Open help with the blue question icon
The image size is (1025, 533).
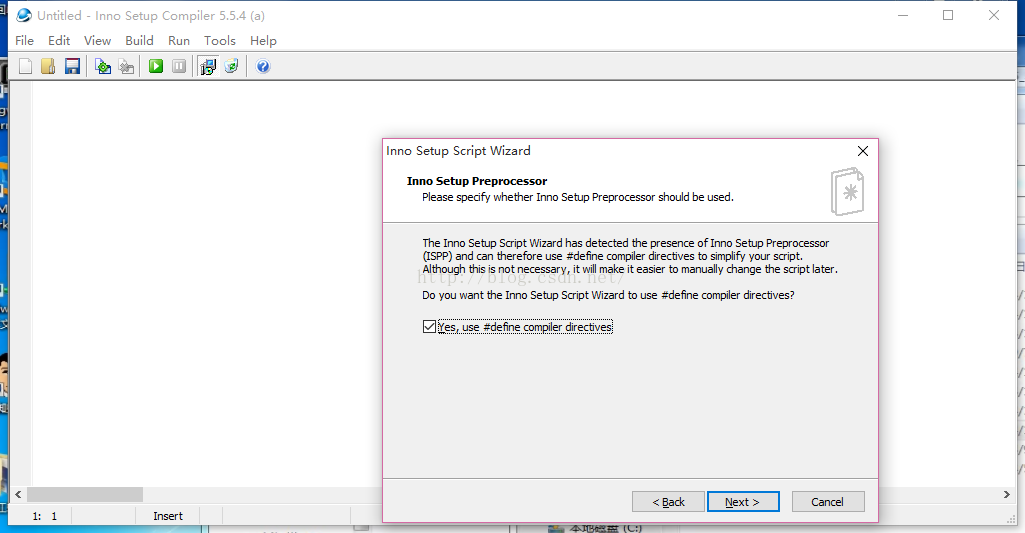[x=263, y=66]
